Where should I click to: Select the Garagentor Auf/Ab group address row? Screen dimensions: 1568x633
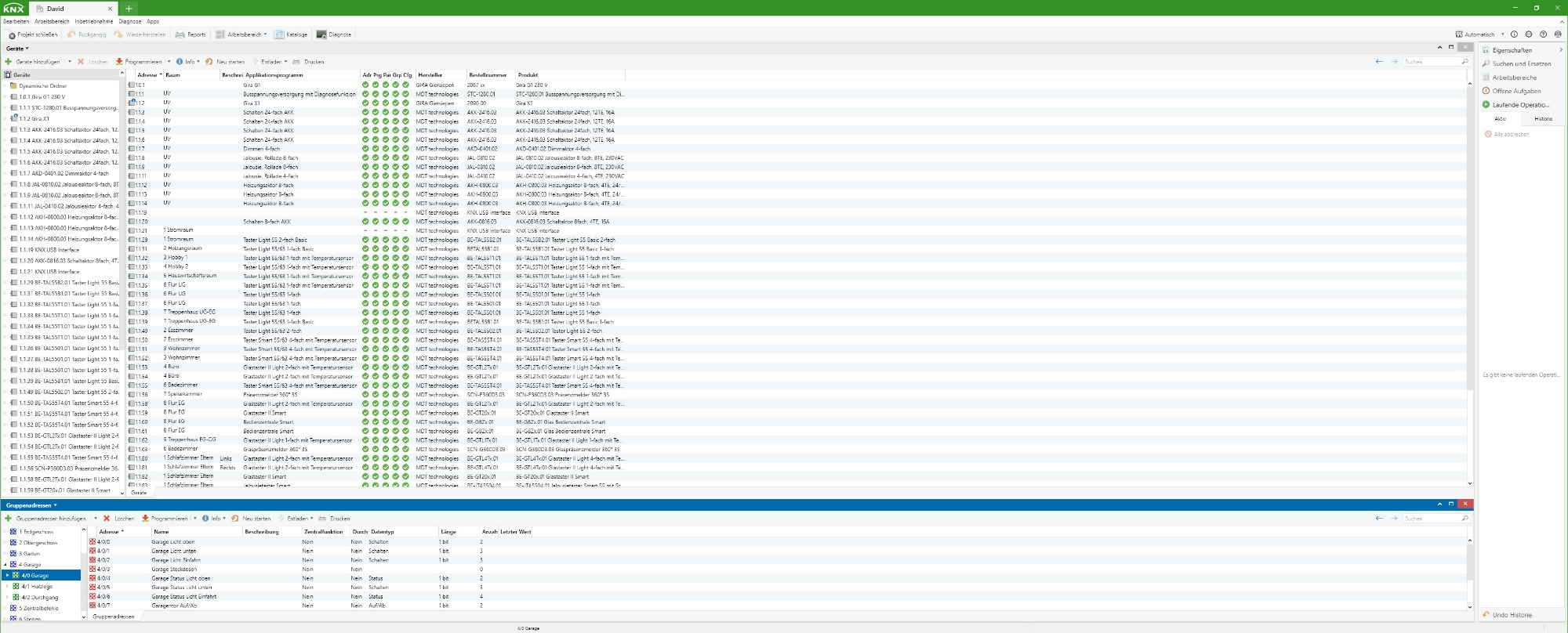pyautogui.click(x=776, y=606)
